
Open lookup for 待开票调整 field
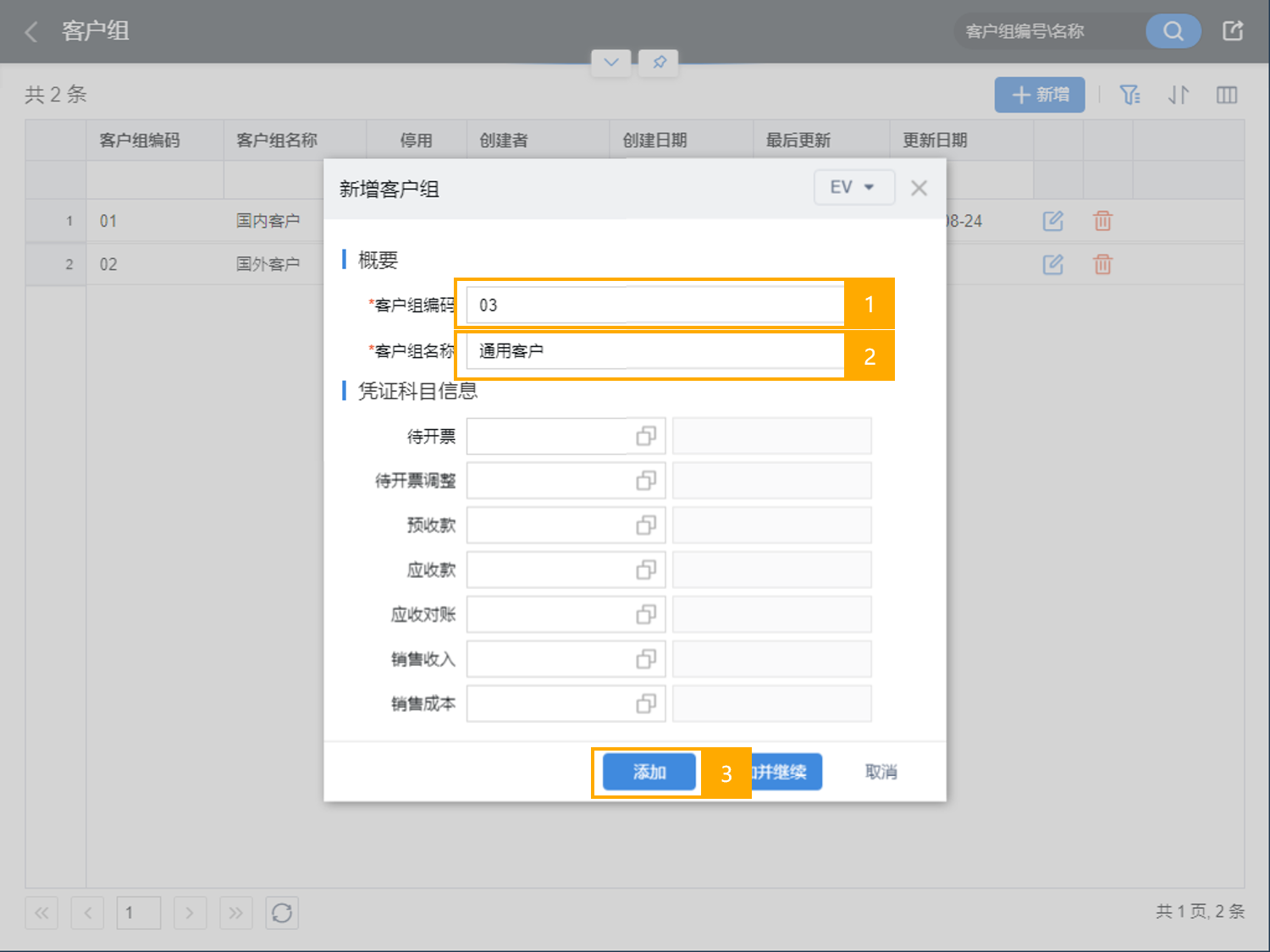coord(646,481)
